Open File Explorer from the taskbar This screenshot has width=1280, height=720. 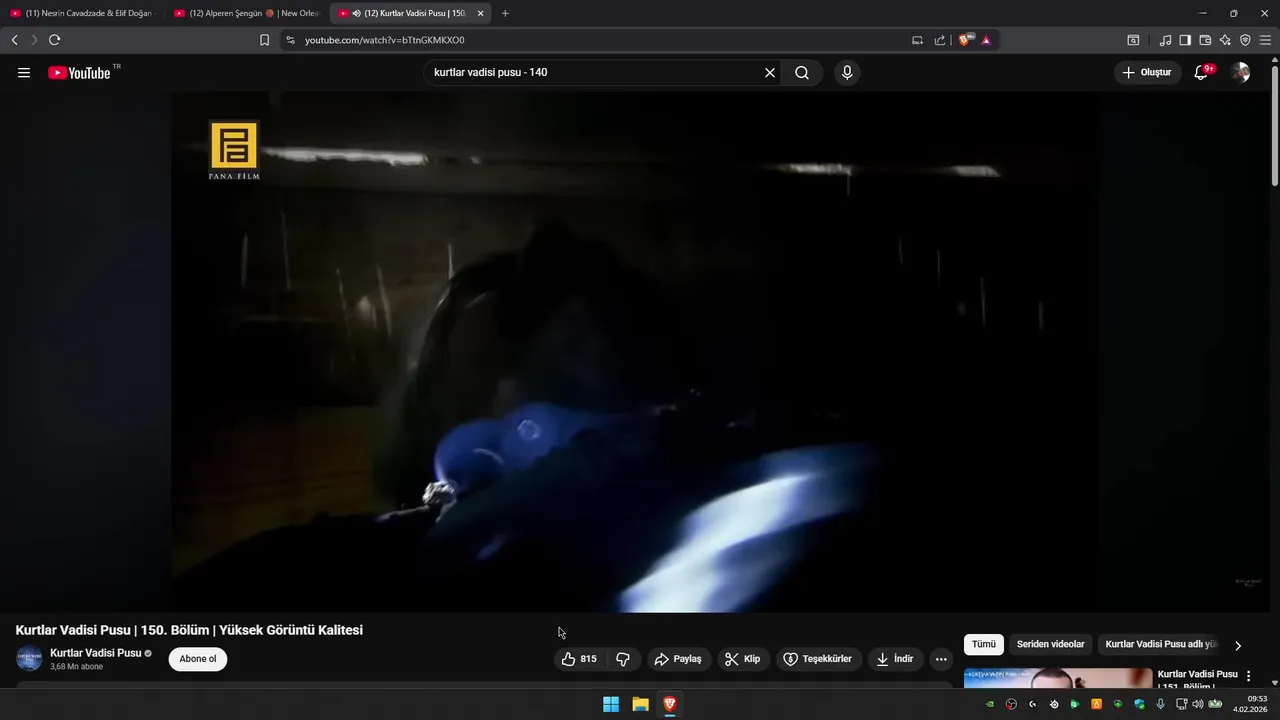(640, 704)
